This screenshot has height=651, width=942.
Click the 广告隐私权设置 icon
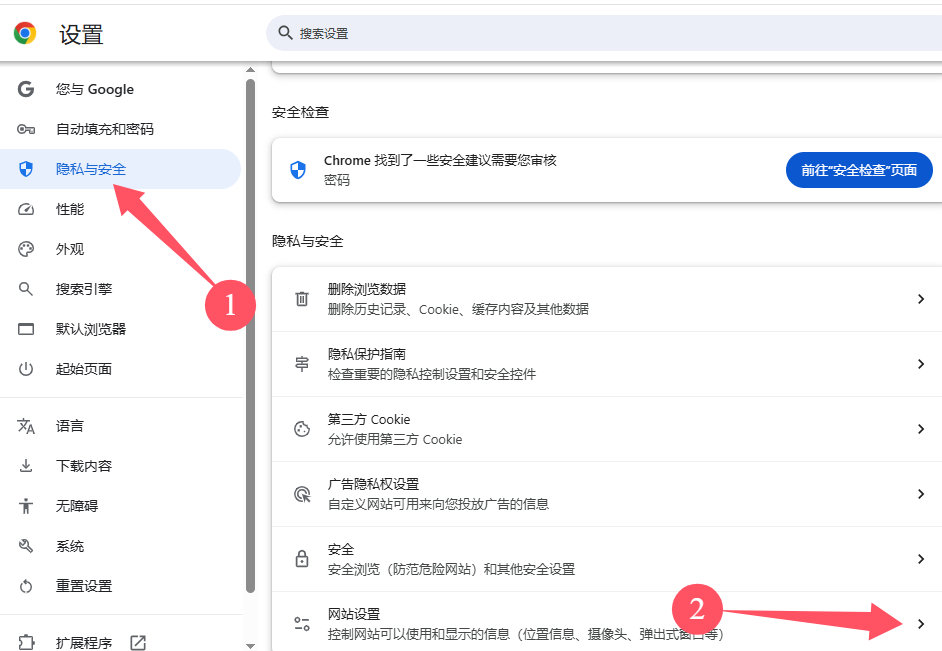[301, 494]
